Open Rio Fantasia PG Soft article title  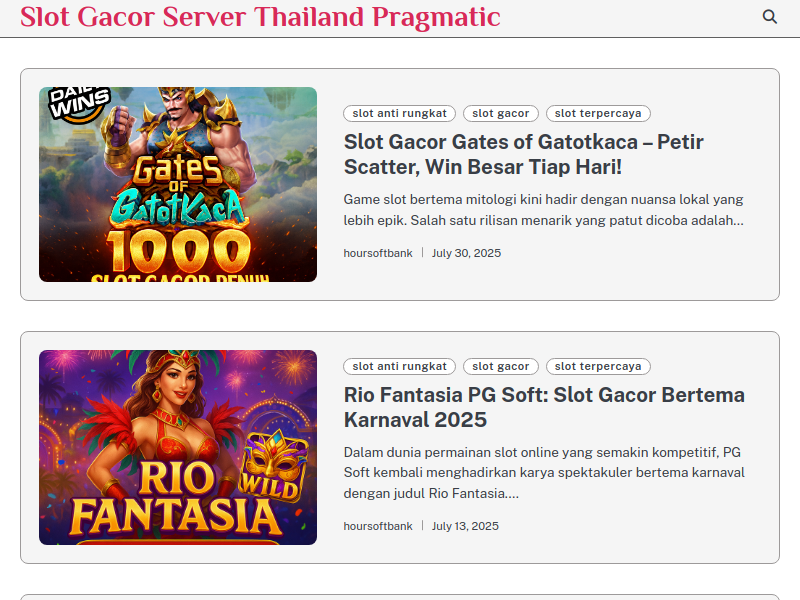(x=544, y=407)
